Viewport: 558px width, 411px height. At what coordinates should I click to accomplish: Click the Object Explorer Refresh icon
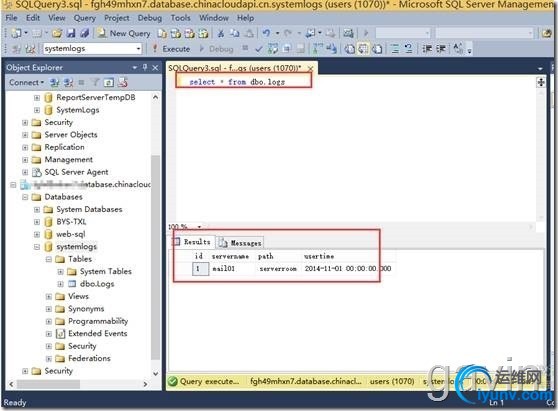coord(109,83)
